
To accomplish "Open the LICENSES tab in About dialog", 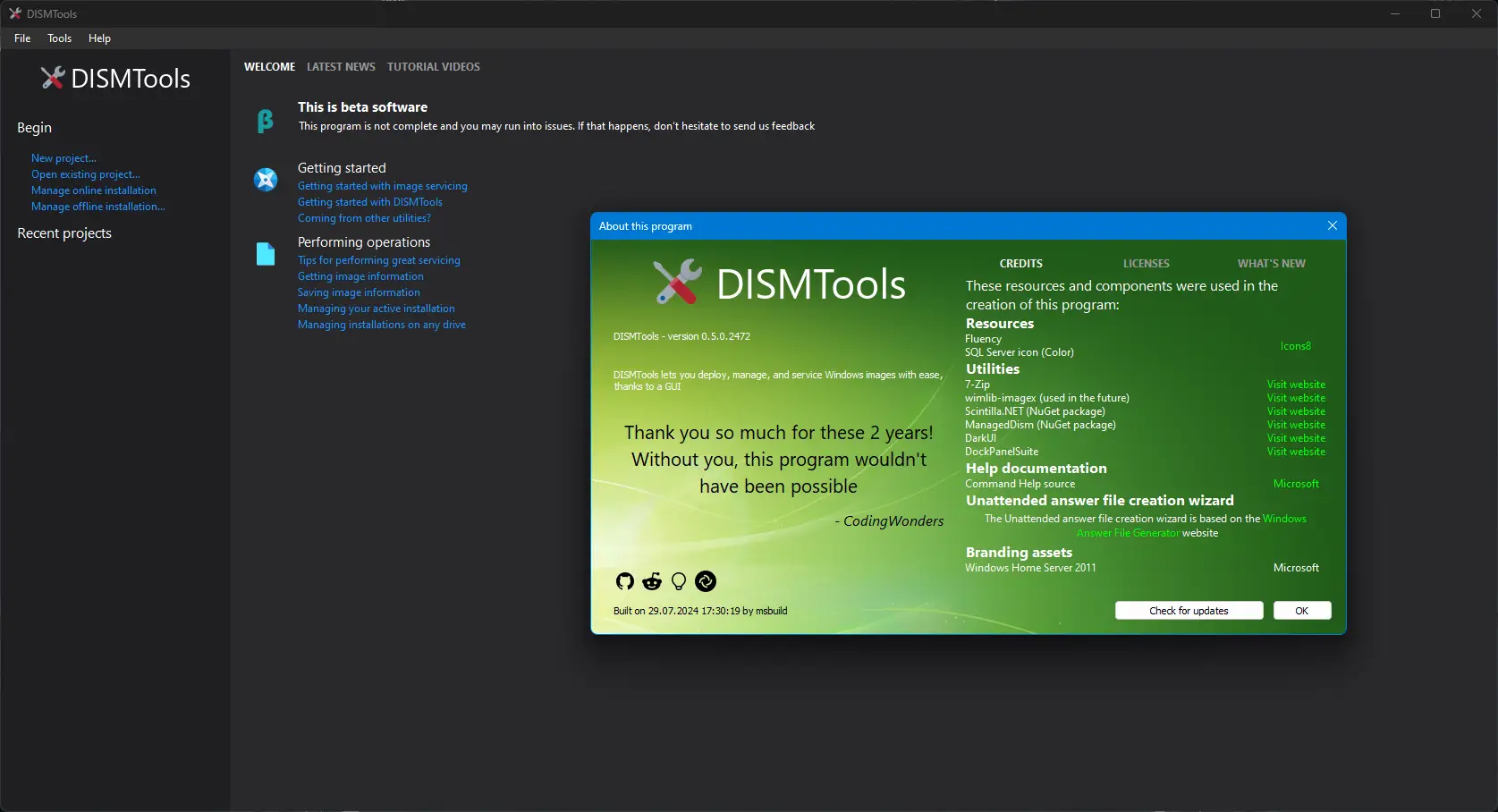I will click(1146, 263).
